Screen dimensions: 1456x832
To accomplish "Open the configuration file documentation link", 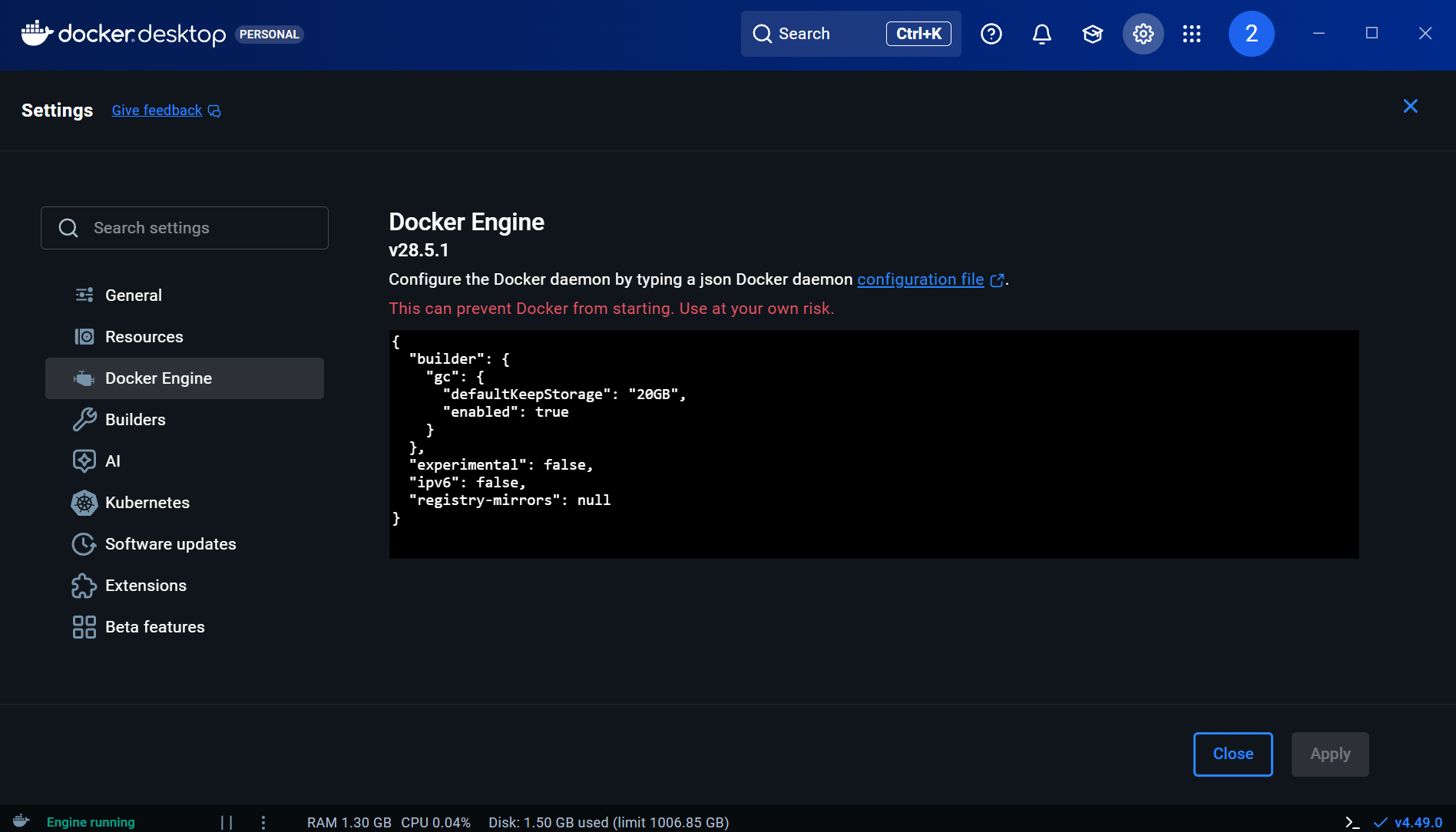I will pyautogui.click(x=919, y=279).
